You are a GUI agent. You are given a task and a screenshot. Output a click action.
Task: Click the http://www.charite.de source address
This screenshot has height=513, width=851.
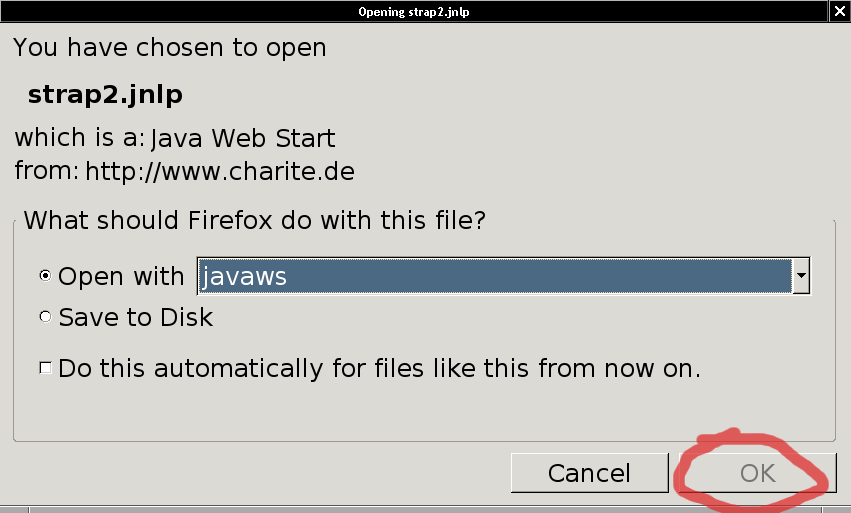tap(220, 171)
